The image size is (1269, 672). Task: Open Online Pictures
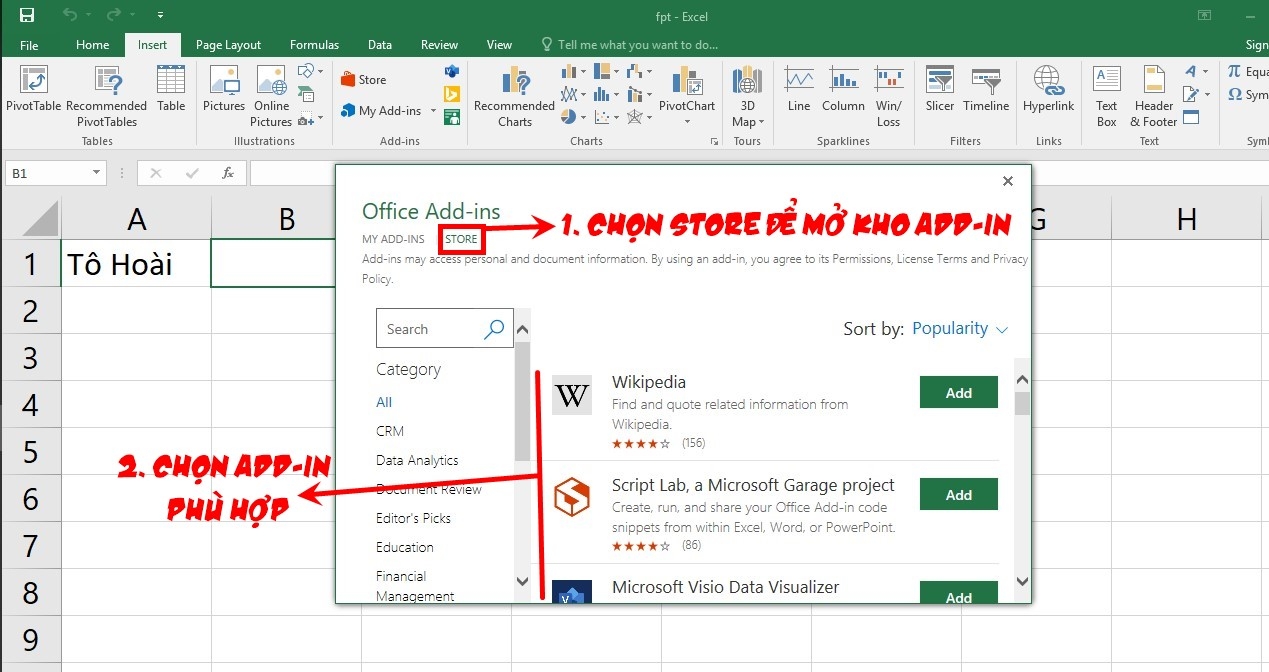272,96
